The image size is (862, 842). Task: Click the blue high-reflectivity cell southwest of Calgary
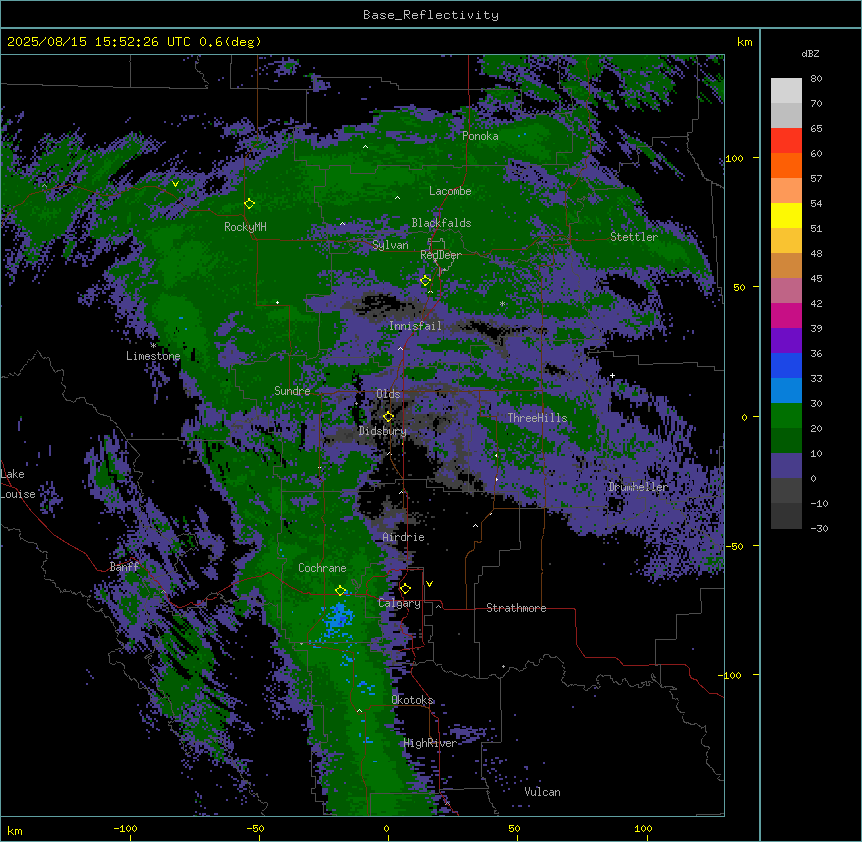[338, 618]
